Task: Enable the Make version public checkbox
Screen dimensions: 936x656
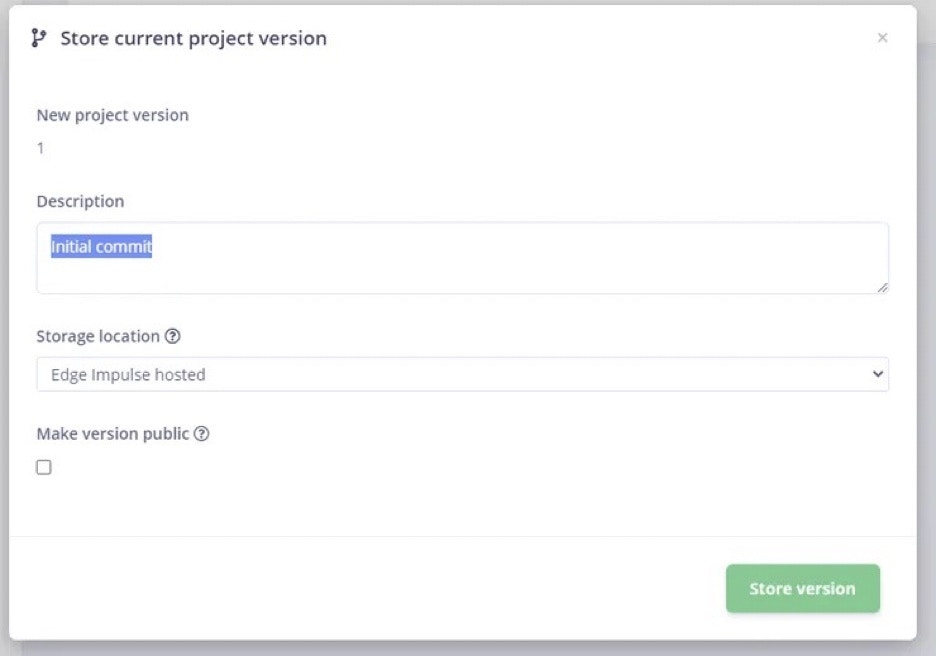Action: [44, 467]
